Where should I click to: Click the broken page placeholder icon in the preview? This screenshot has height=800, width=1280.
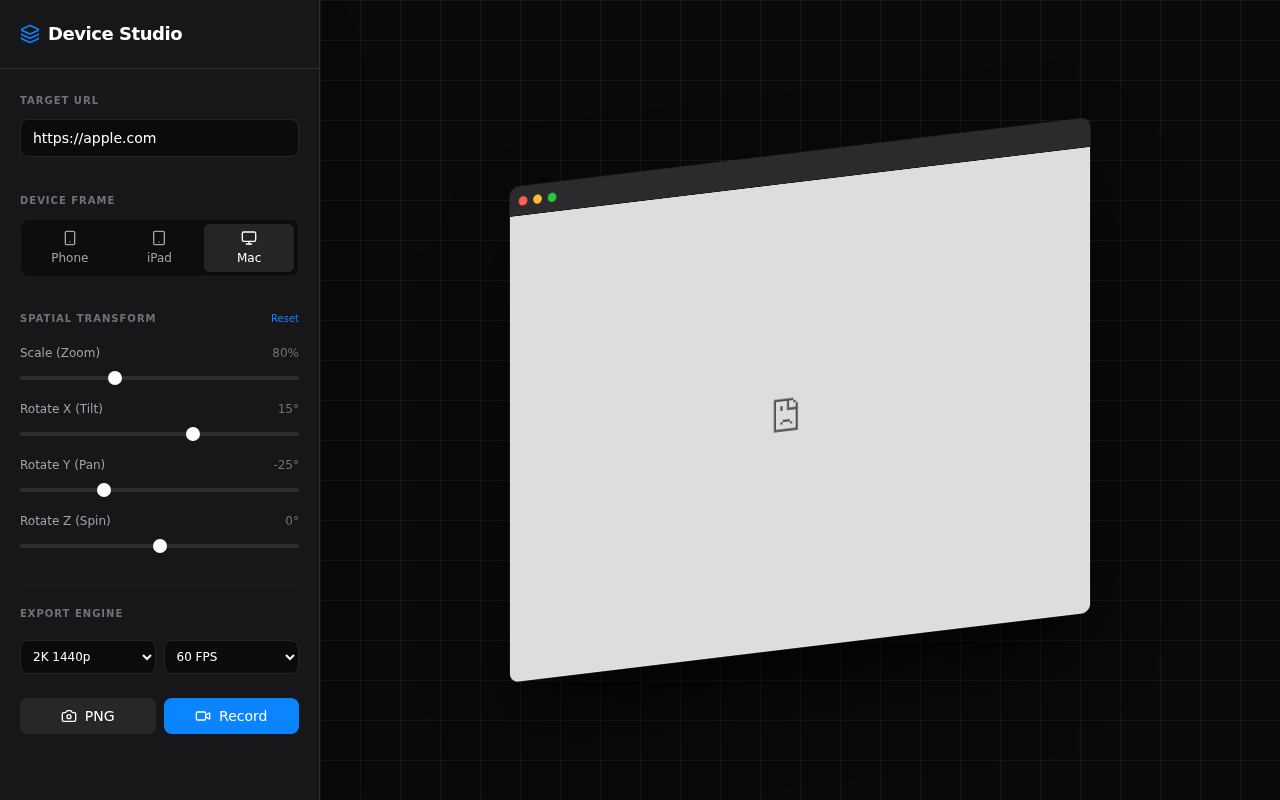[785, 414]
